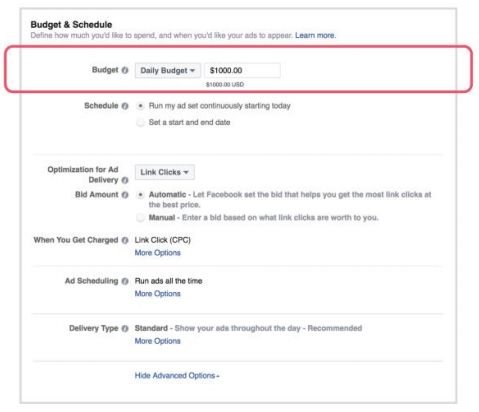Expand the Link Clicks optimization dropdown
The height and width of the screenshot is (412, 479).
[x=165, y=172]
